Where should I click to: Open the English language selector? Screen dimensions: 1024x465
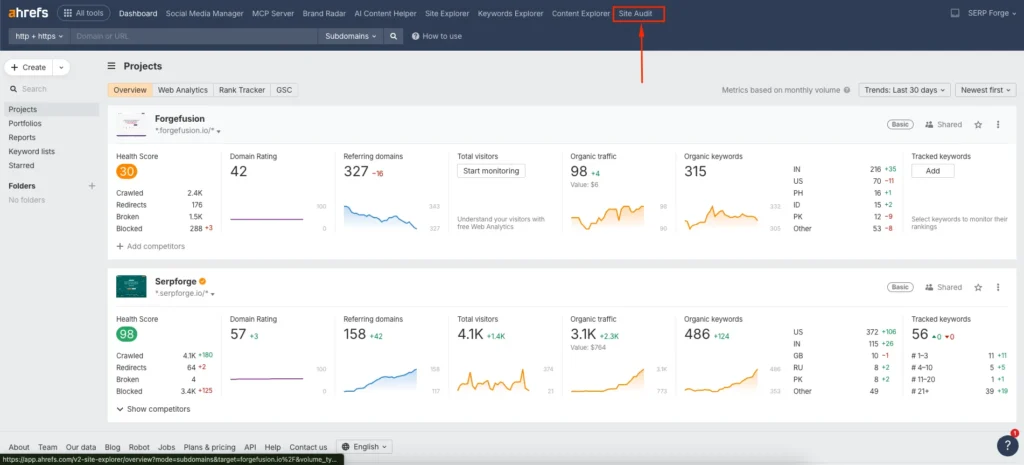coord(364,447)
